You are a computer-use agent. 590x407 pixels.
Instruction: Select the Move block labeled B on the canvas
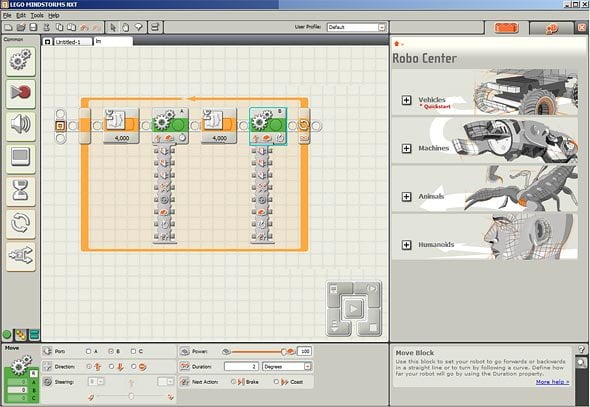(x=268, y=126)
